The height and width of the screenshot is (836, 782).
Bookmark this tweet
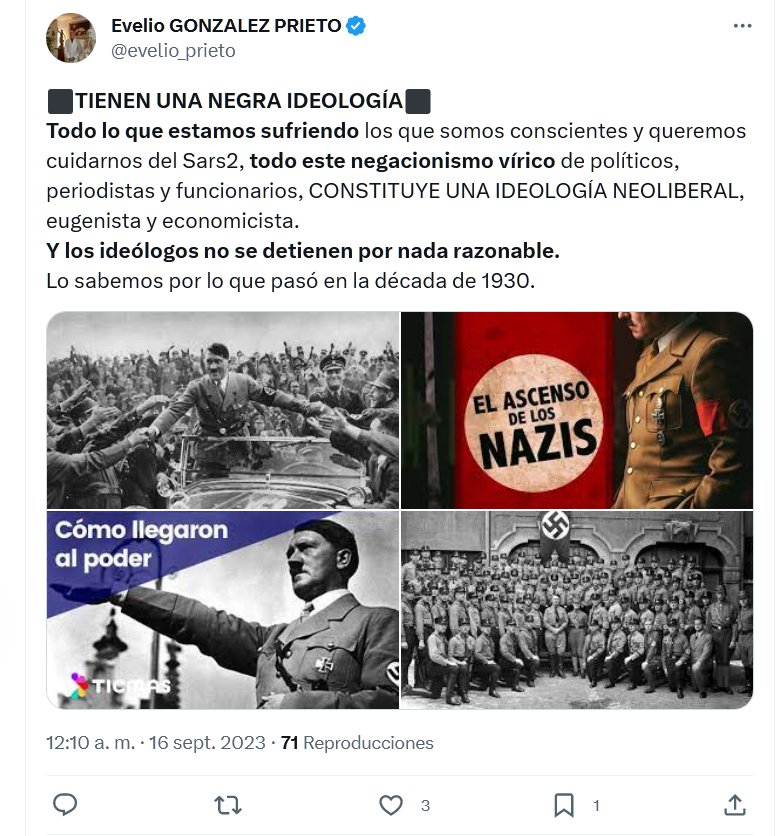tap(564, 805)
